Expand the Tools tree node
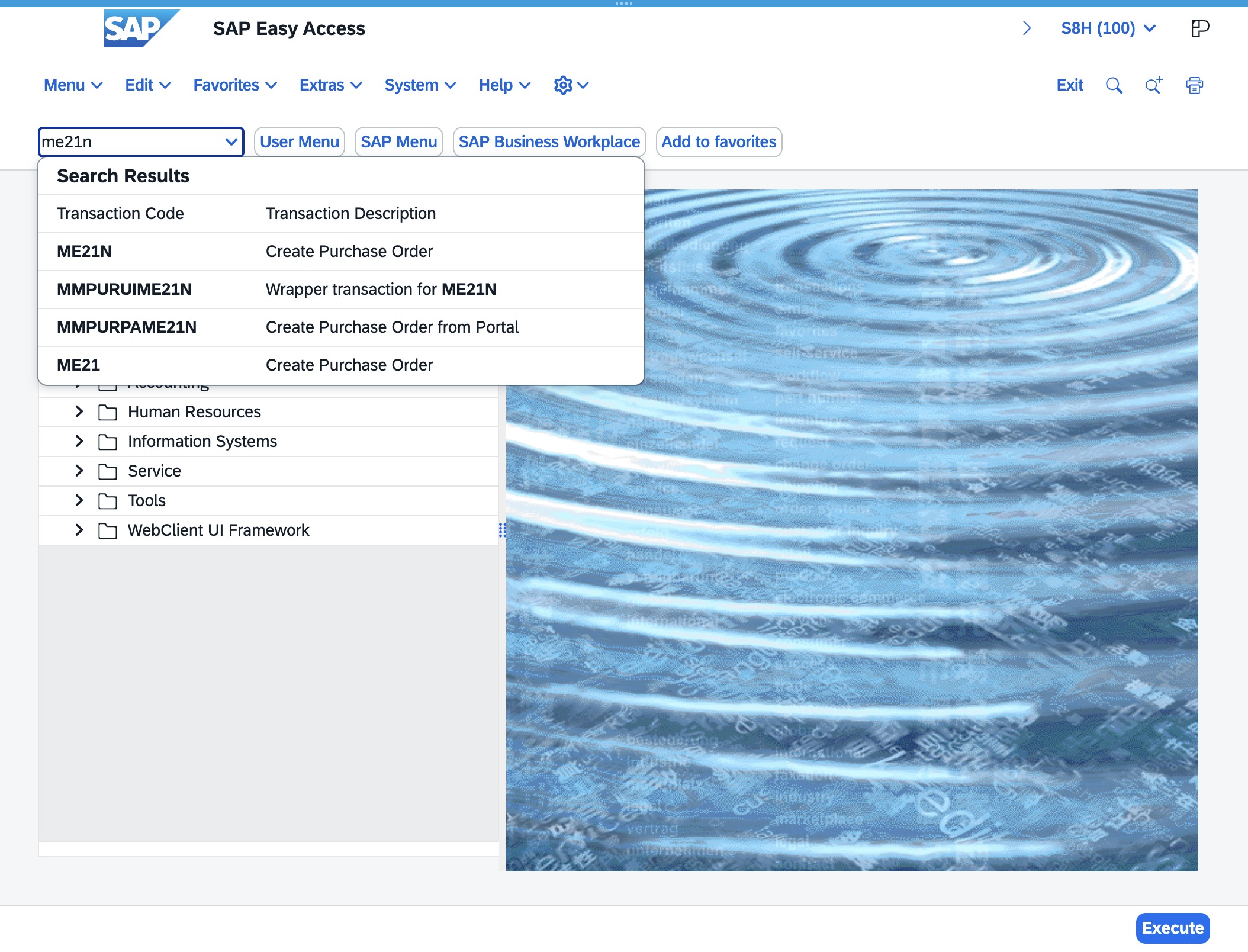1248x952 pixels. point(79,500)
